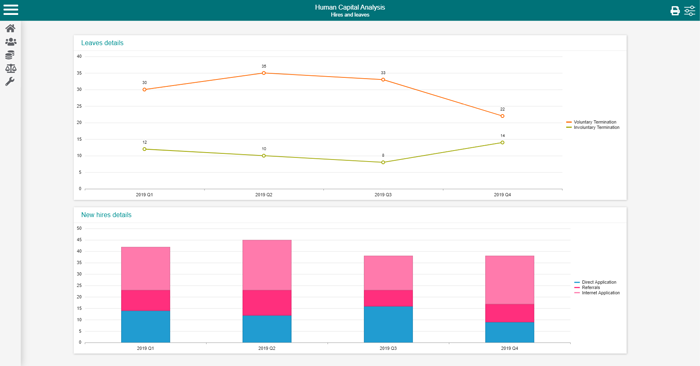Click the 2019 Q3 Internet Application bar segment
700x366 pixels.
pos(388,273)
